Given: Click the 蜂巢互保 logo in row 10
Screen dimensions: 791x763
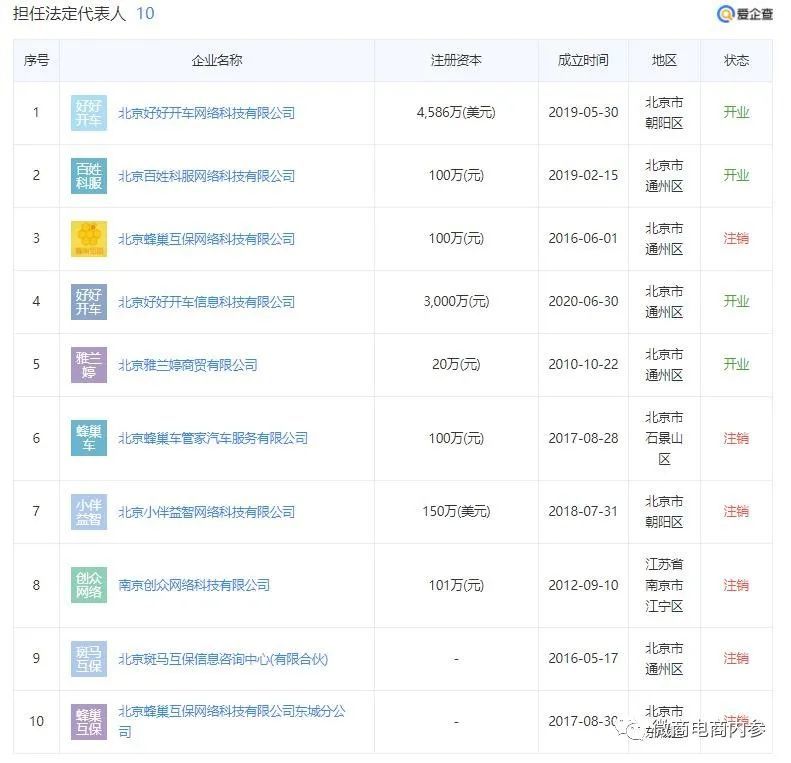Looking at the screenshot, I should coord(89,722).
